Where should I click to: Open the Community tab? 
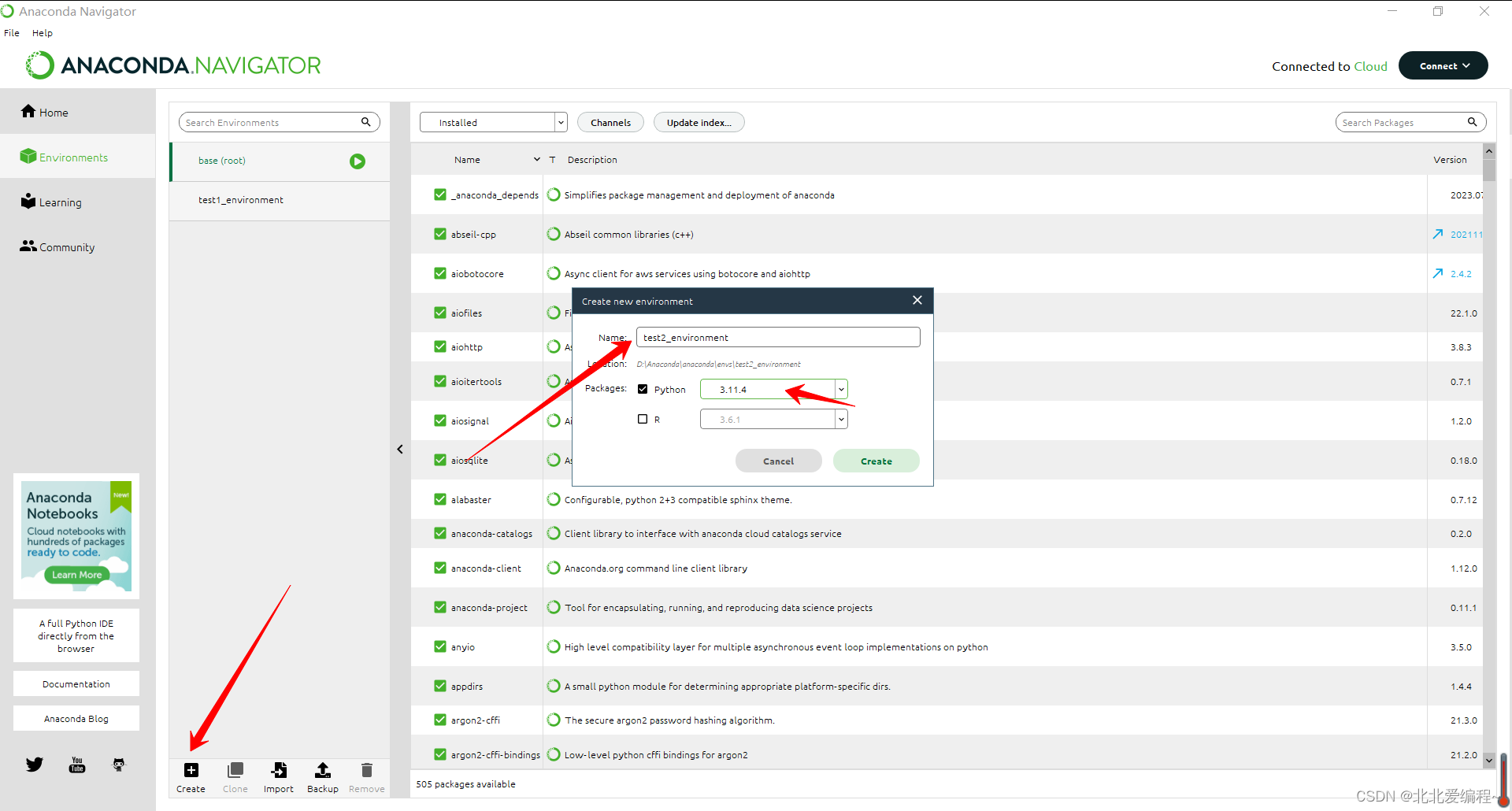coord(78,246)
